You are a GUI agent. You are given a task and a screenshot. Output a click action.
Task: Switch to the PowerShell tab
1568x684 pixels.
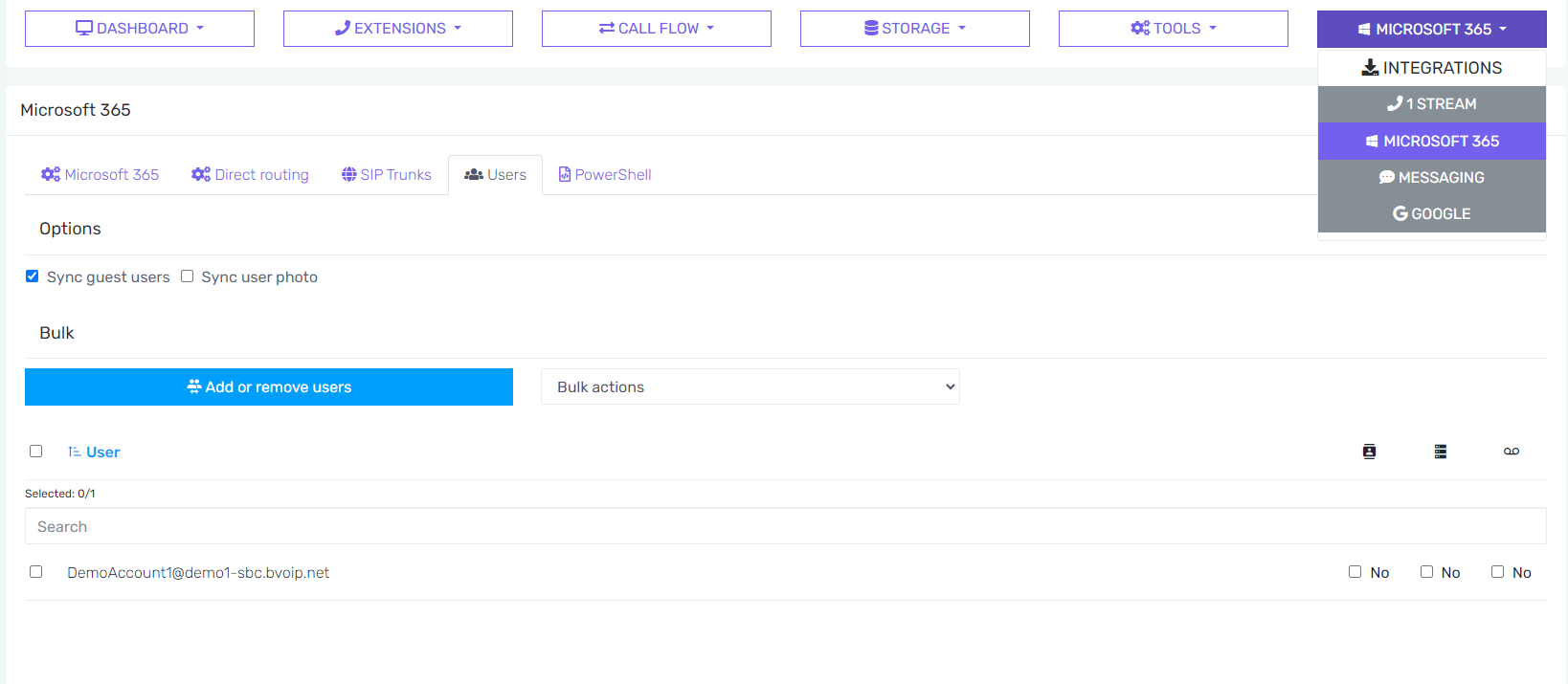pyautogui.click(x=605, y=175)
